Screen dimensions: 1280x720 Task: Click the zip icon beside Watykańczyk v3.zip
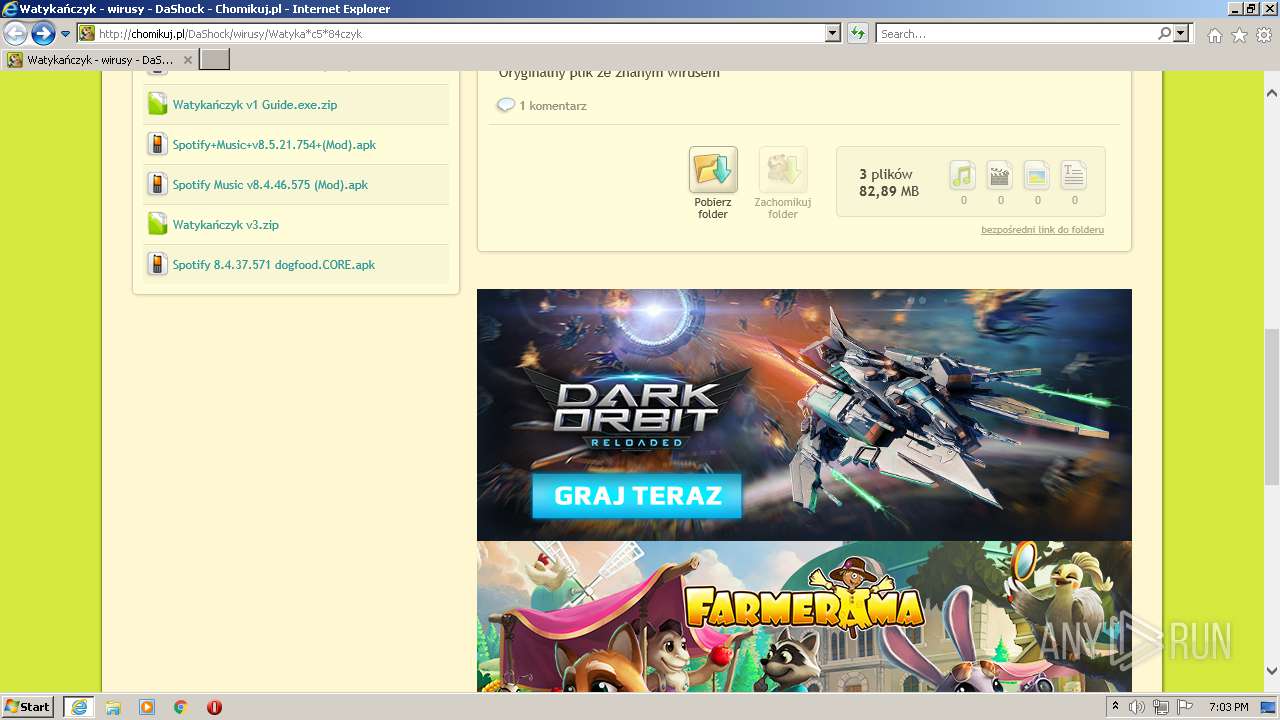(x=157, y=224)
